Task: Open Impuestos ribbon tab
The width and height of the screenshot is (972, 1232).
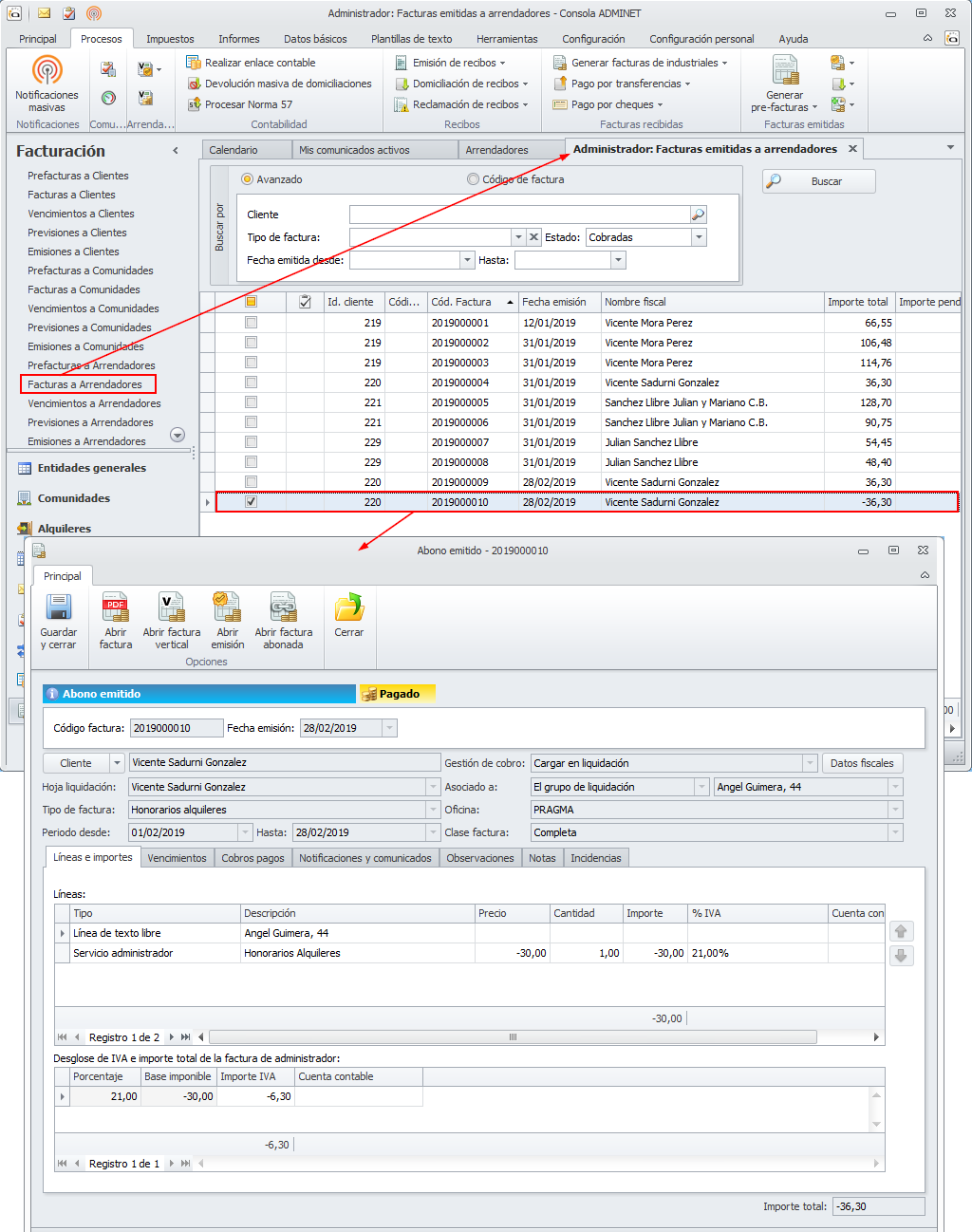Action: 170,39
